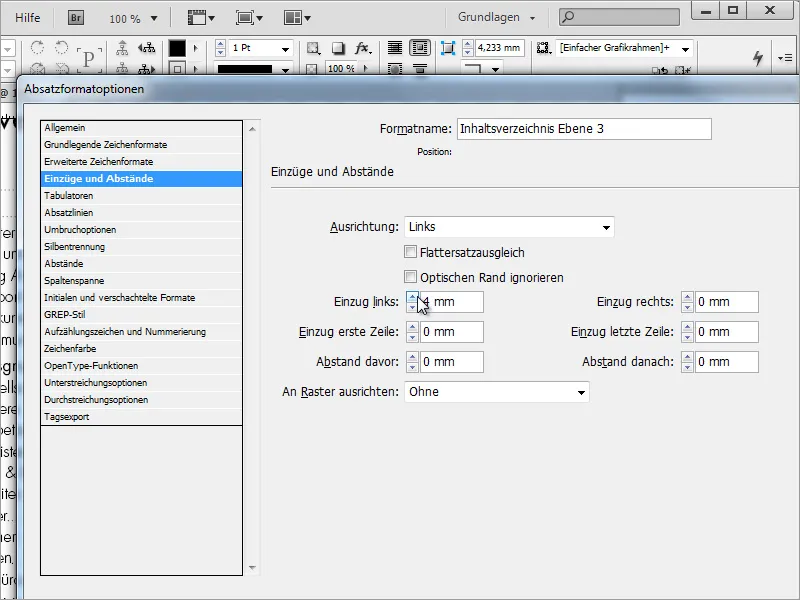Select Abstände category in the list
Image resolution: width=800 pixels, height=600 pixels.
141,264
